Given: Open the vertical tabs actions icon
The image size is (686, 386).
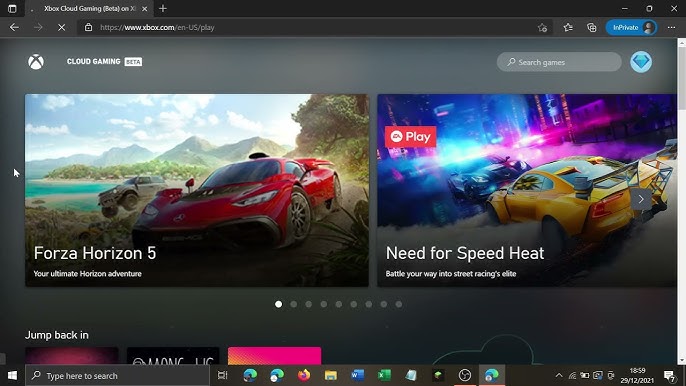Looking at the screenshot, I should [x=12, y=8].
